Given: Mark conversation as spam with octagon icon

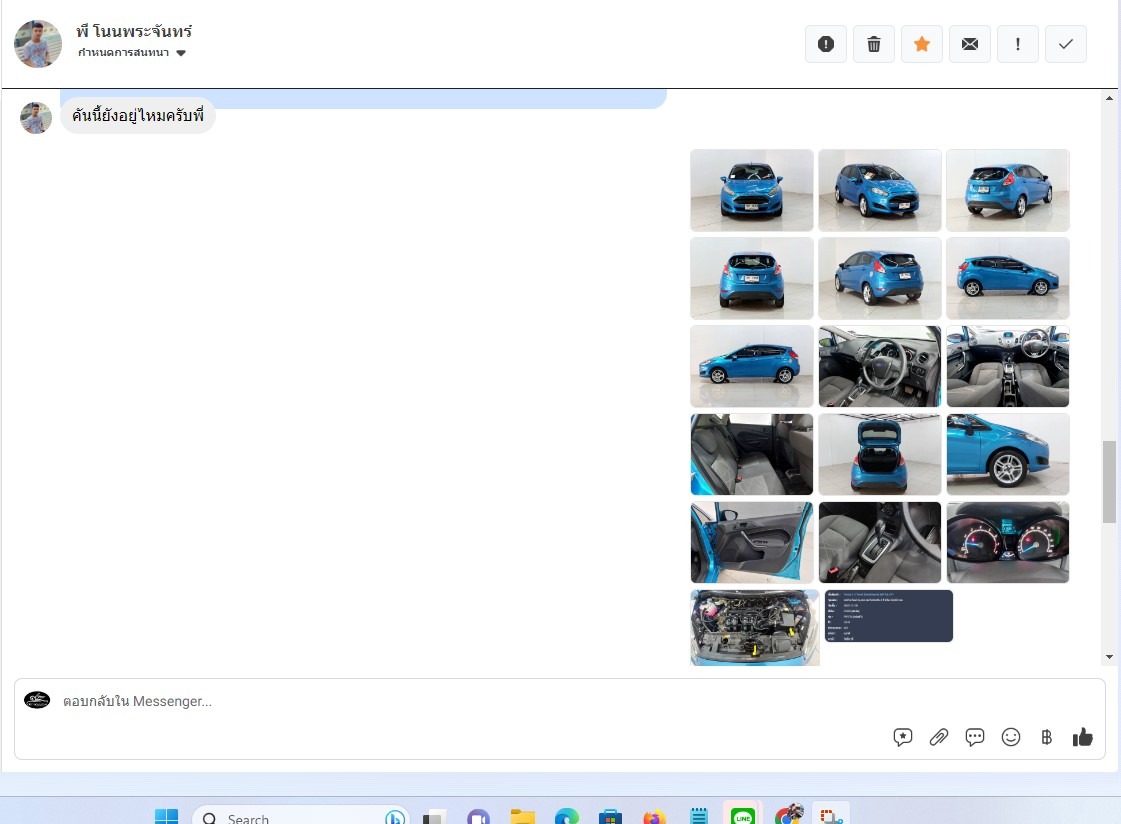Looking at the screenshot, I should 826,44.
